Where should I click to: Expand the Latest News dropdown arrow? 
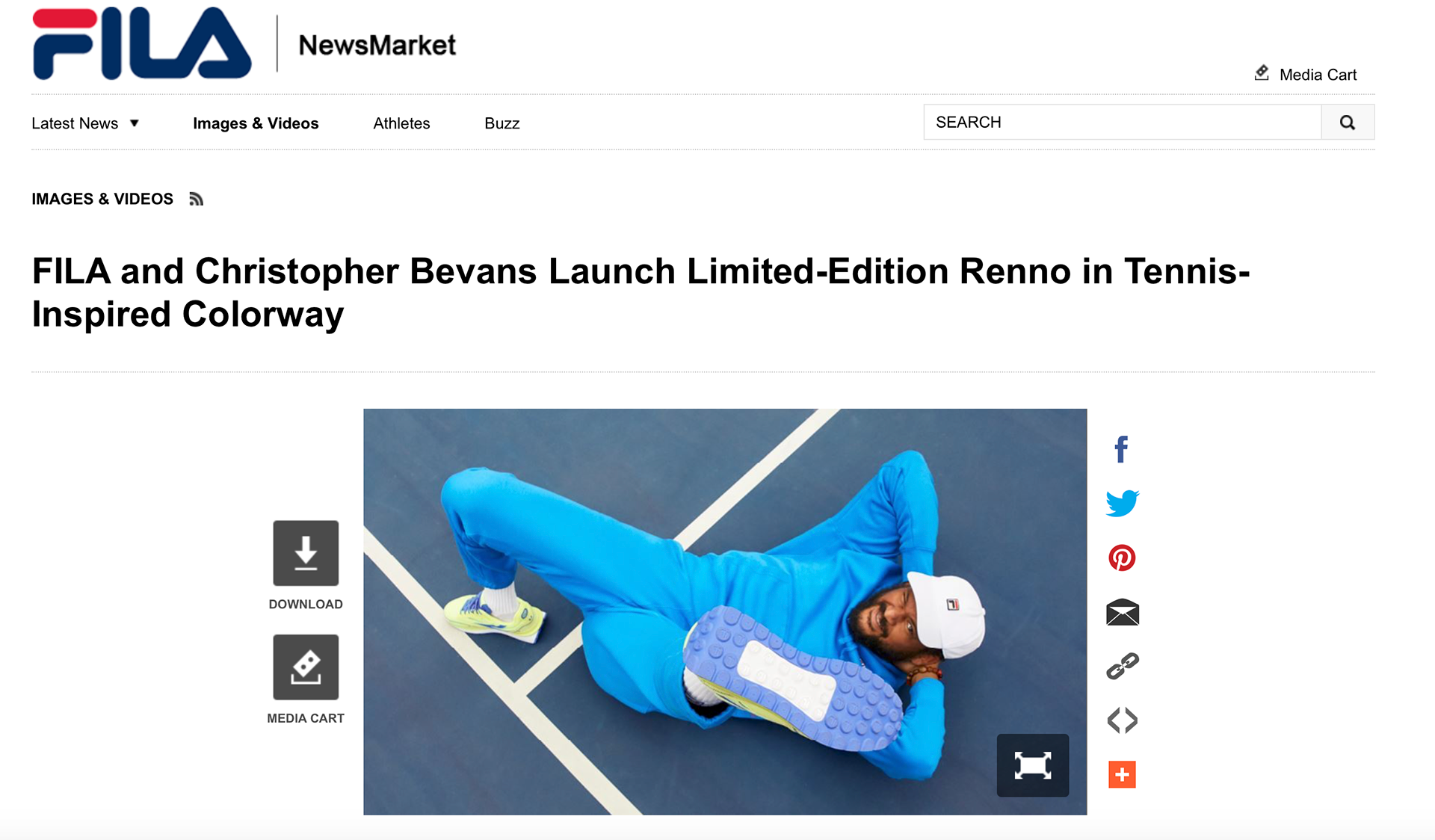click(x=135, y=123)
